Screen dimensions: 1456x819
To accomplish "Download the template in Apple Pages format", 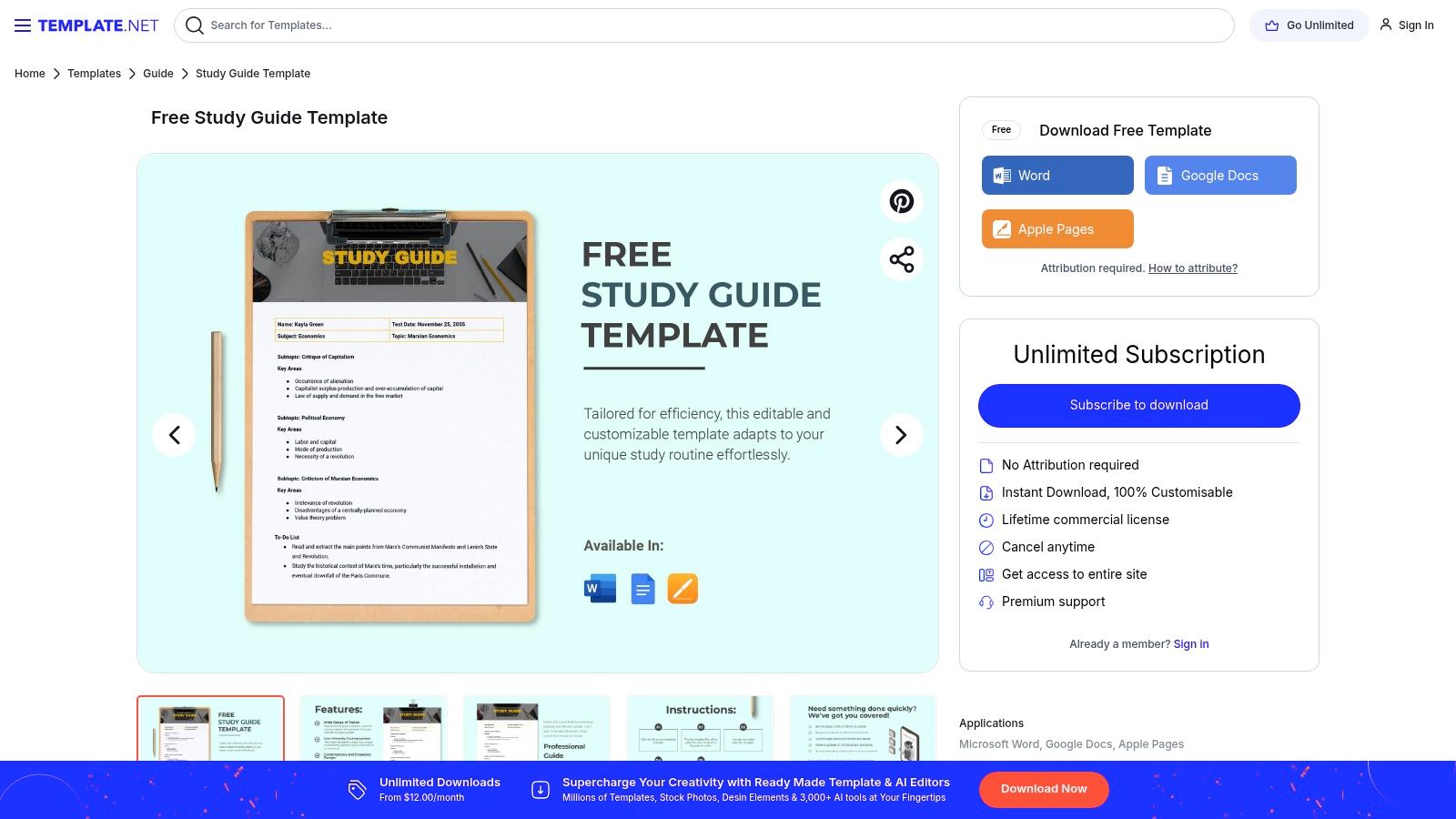I will 1057,228.
